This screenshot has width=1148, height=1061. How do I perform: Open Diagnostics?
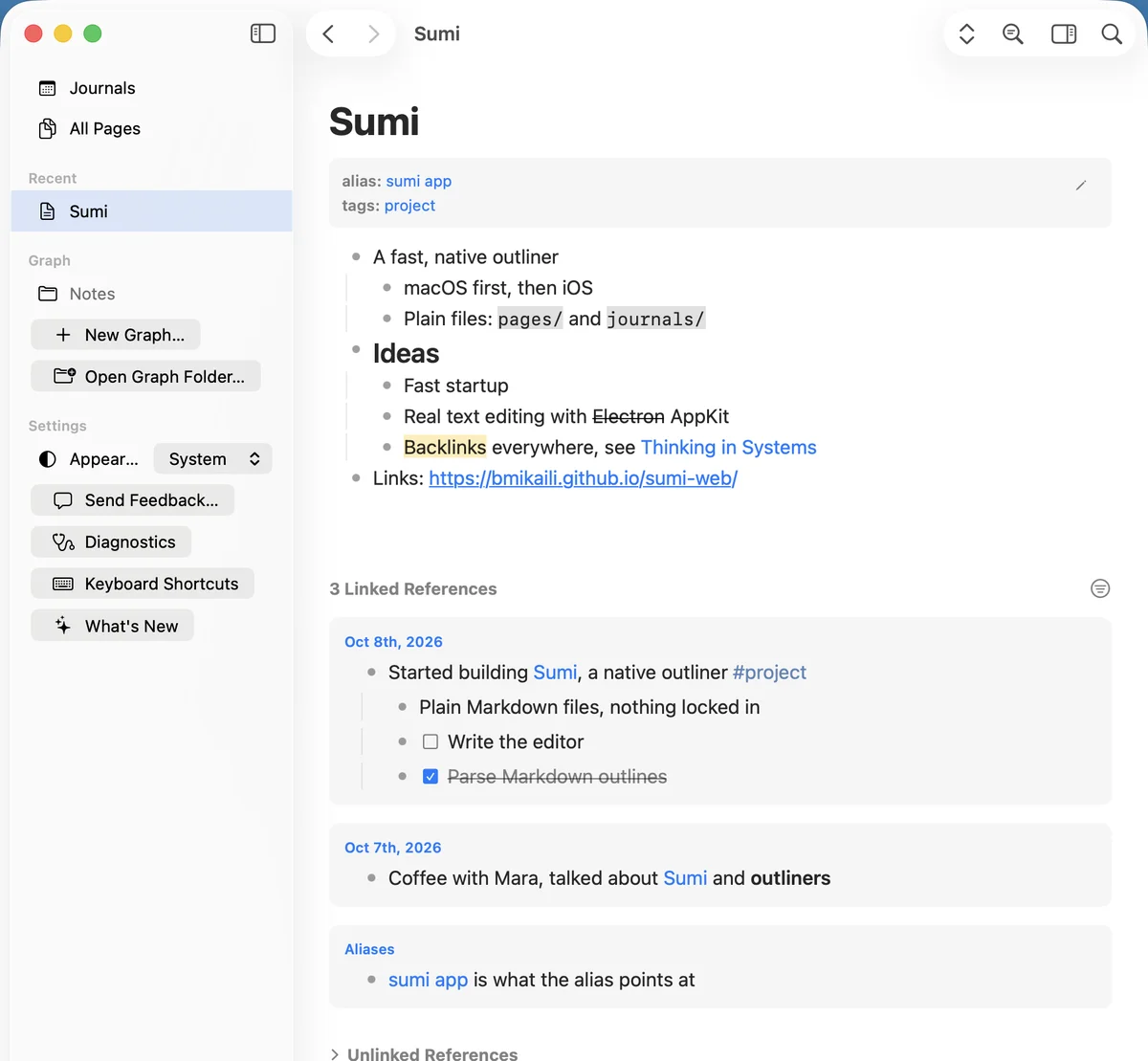click(111, 542)
